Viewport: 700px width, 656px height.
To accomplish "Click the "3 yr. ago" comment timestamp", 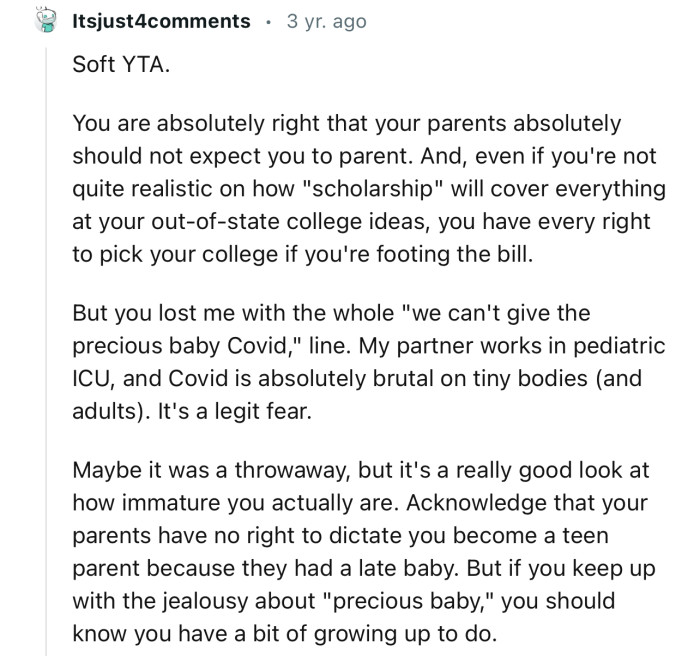I will click(x=326, y=21).
